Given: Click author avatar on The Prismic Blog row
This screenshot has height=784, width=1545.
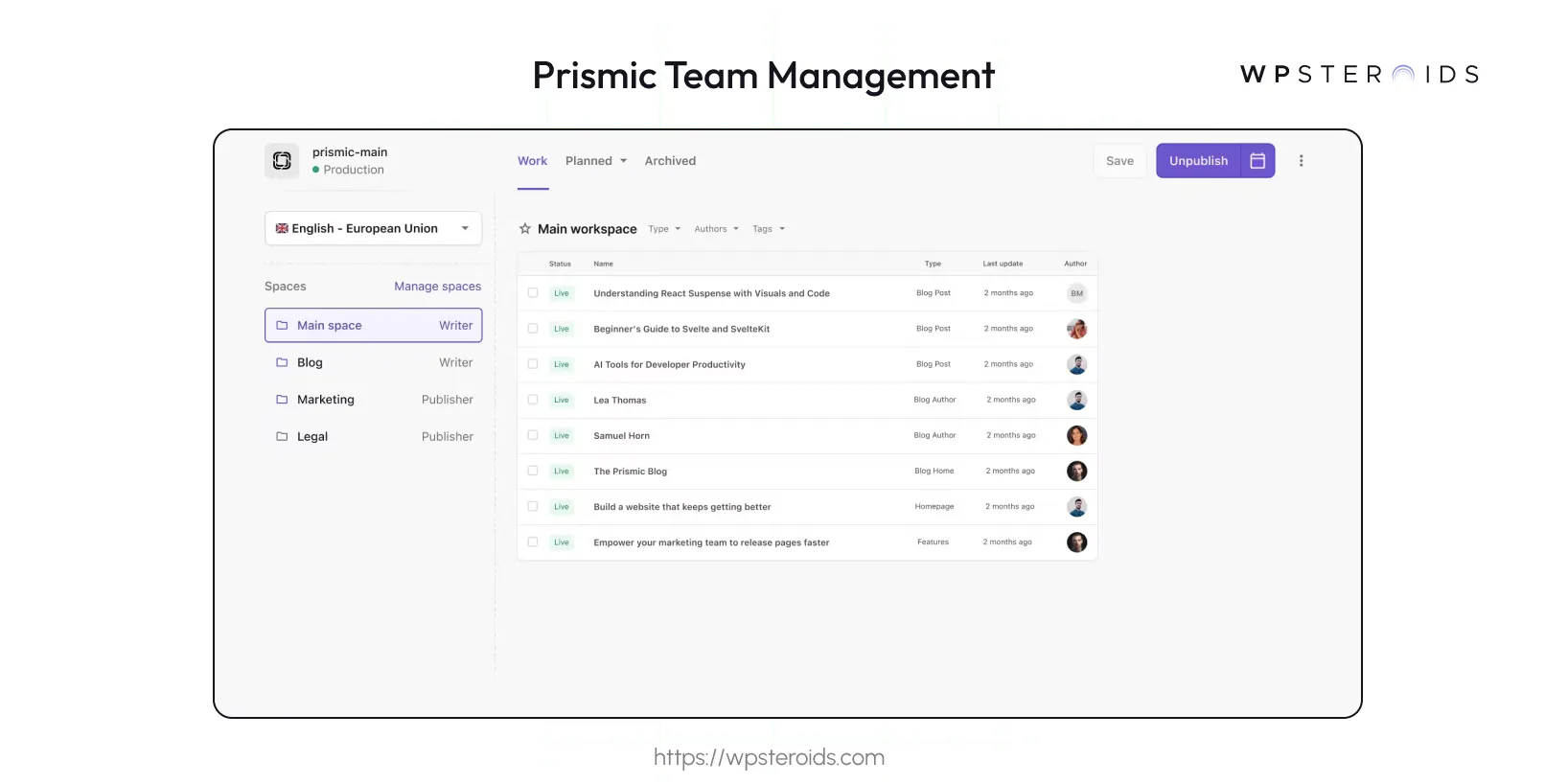Looking at the screenshot, I should pos(1077,471).
